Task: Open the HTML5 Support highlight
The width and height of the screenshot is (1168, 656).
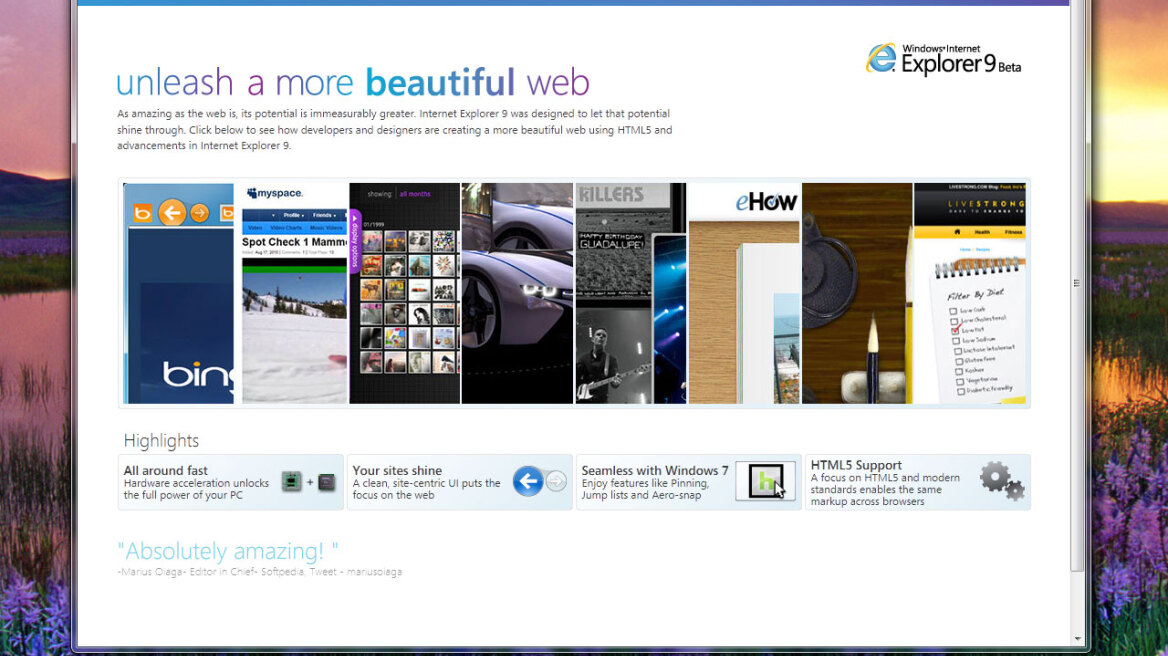Action: coord(918,483)
